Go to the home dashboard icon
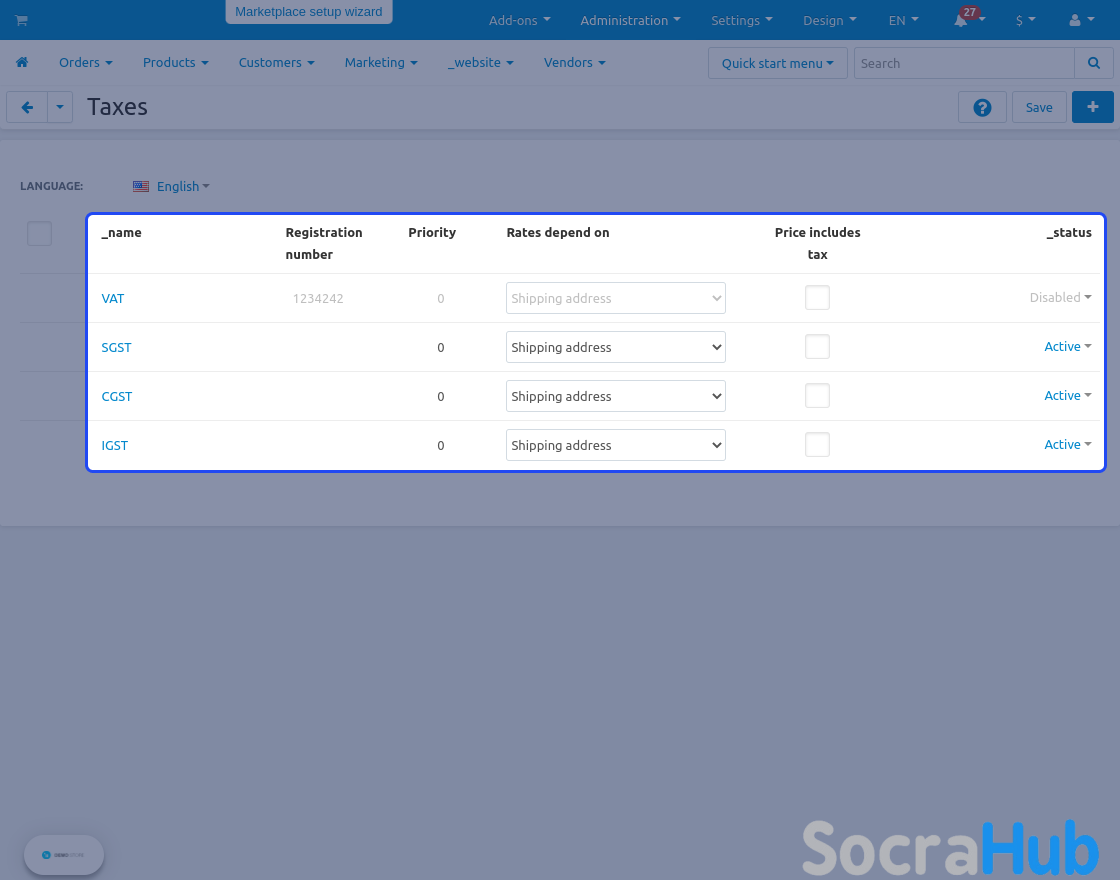1120x880 pixels. click(x=22, y=62)
